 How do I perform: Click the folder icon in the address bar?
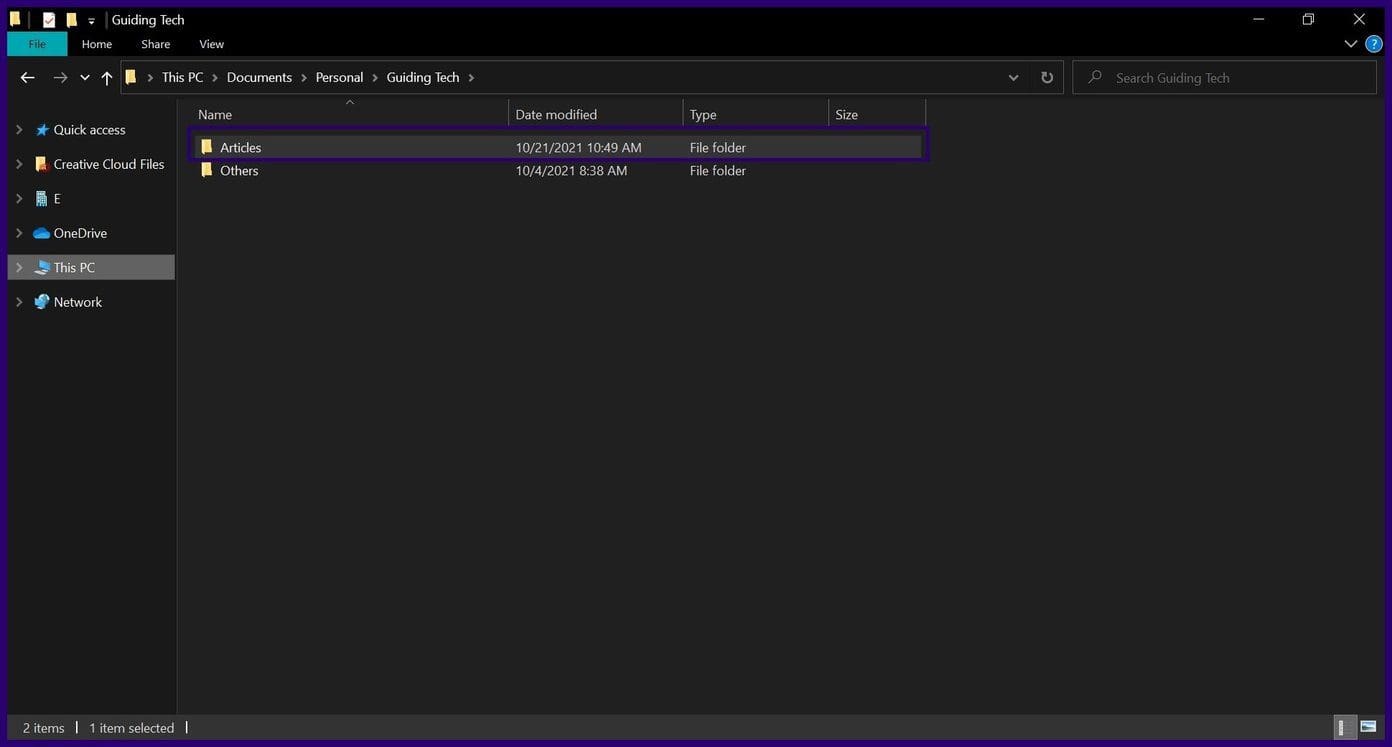point(130,77)
